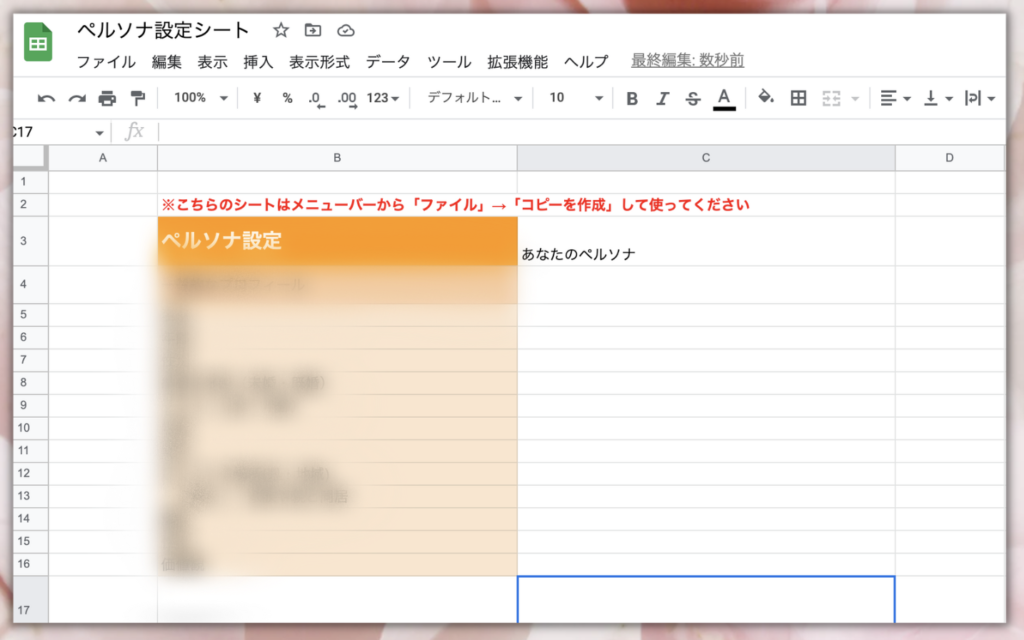Click the move-to-folder icon

pyautogui.click(x=313, y=30)
